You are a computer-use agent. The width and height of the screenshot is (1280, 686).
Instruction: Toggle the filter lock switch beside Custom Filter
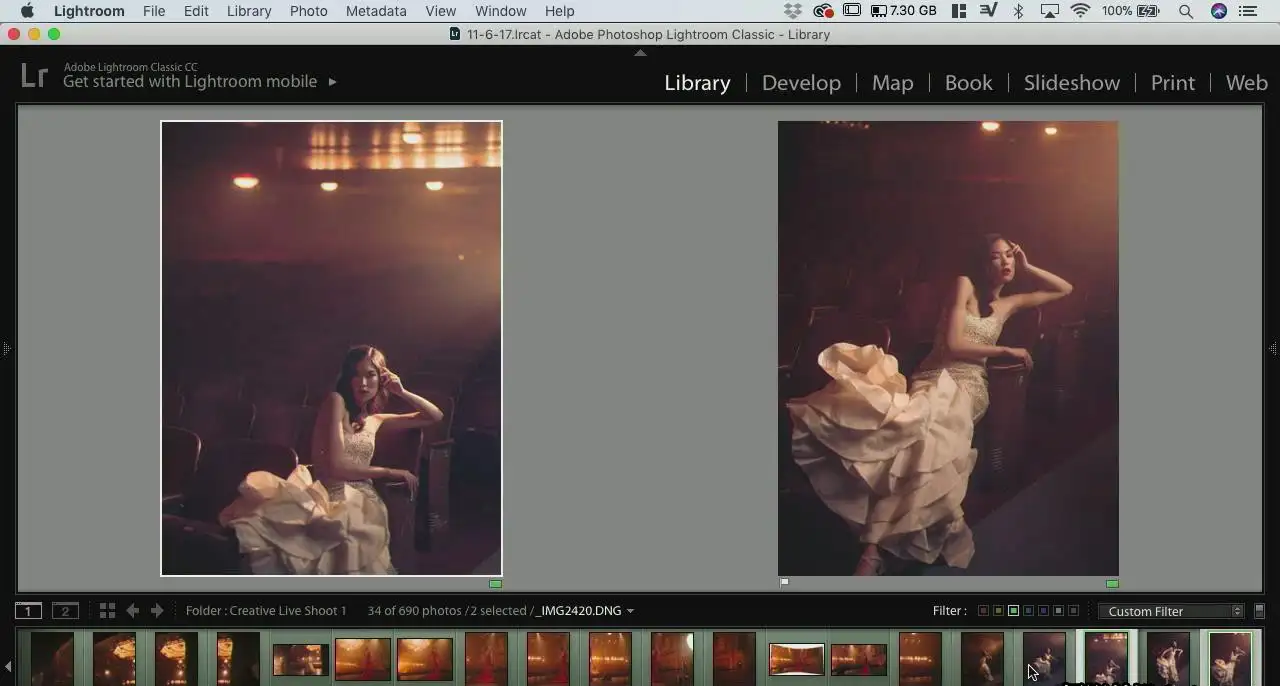(1259, 611)
